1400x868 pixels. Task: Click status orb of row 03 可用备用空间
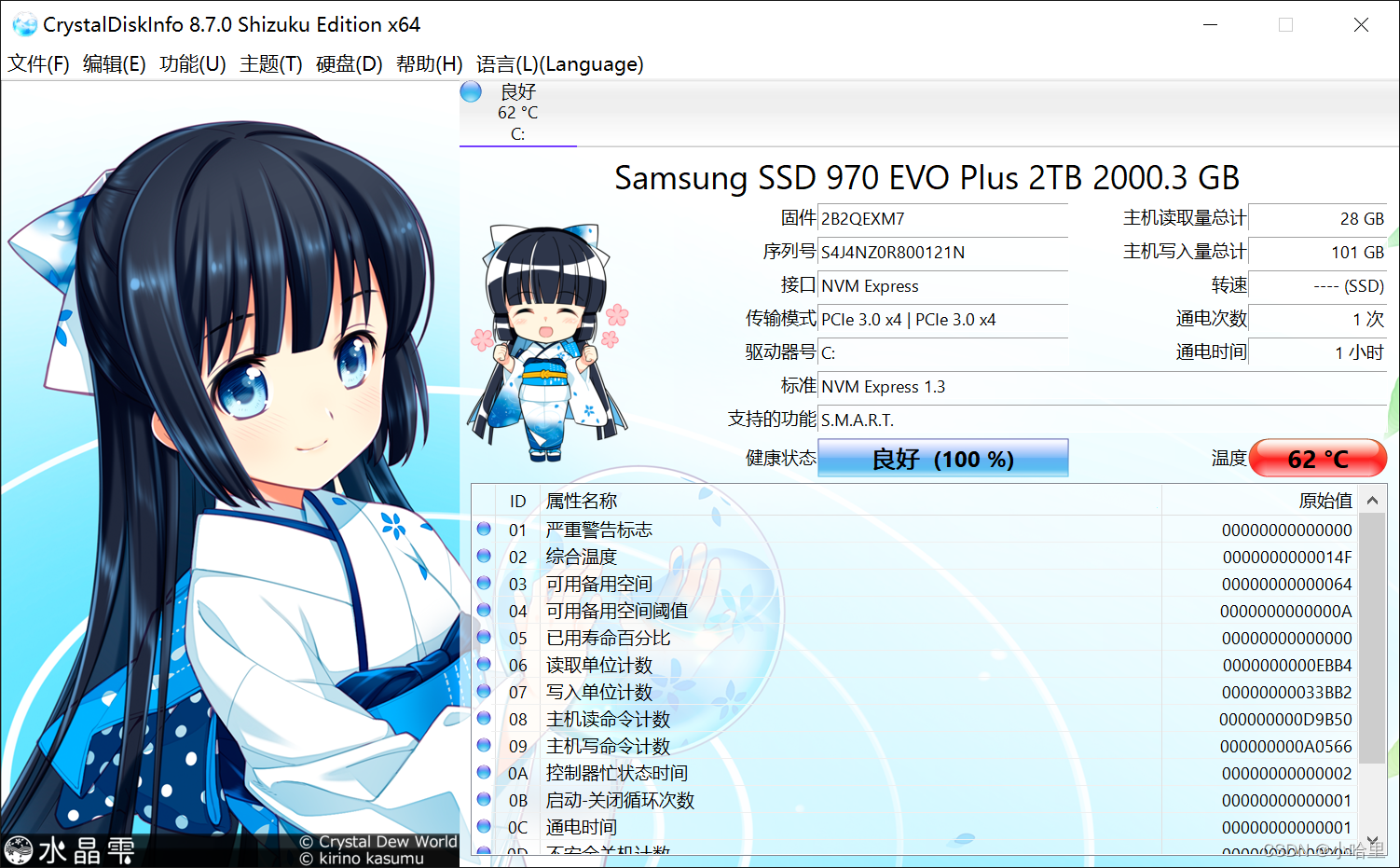coord(484,583)
